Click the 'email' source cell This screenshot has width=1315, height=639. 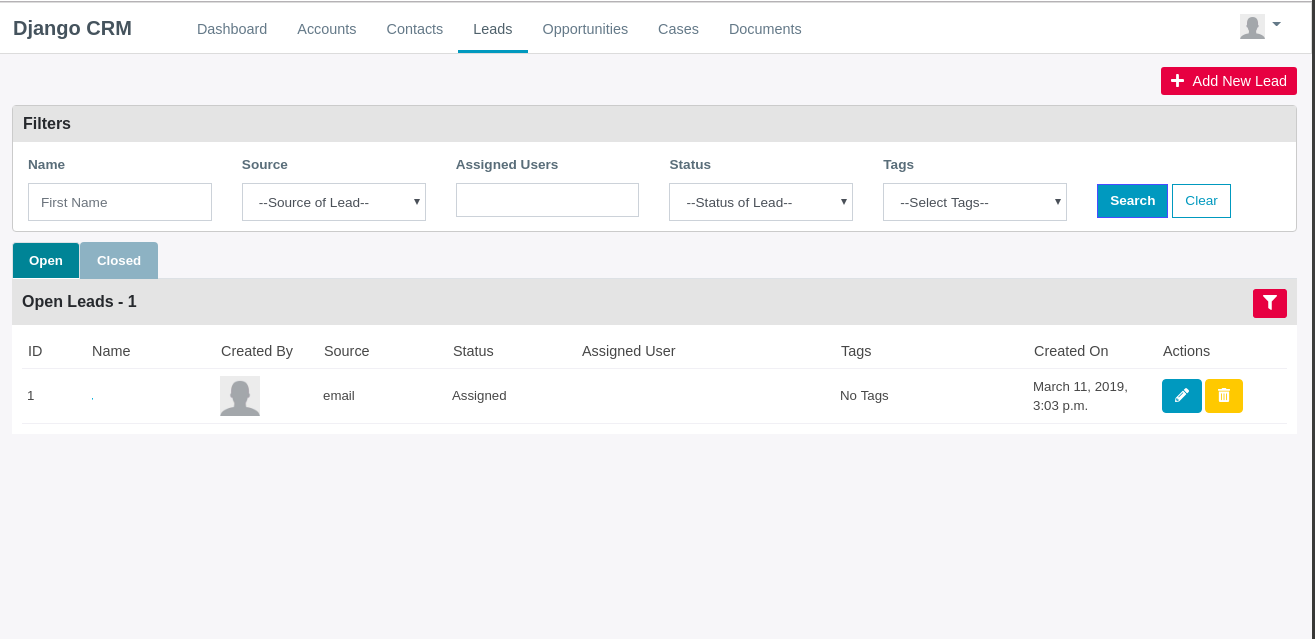[x=339, y=396]
